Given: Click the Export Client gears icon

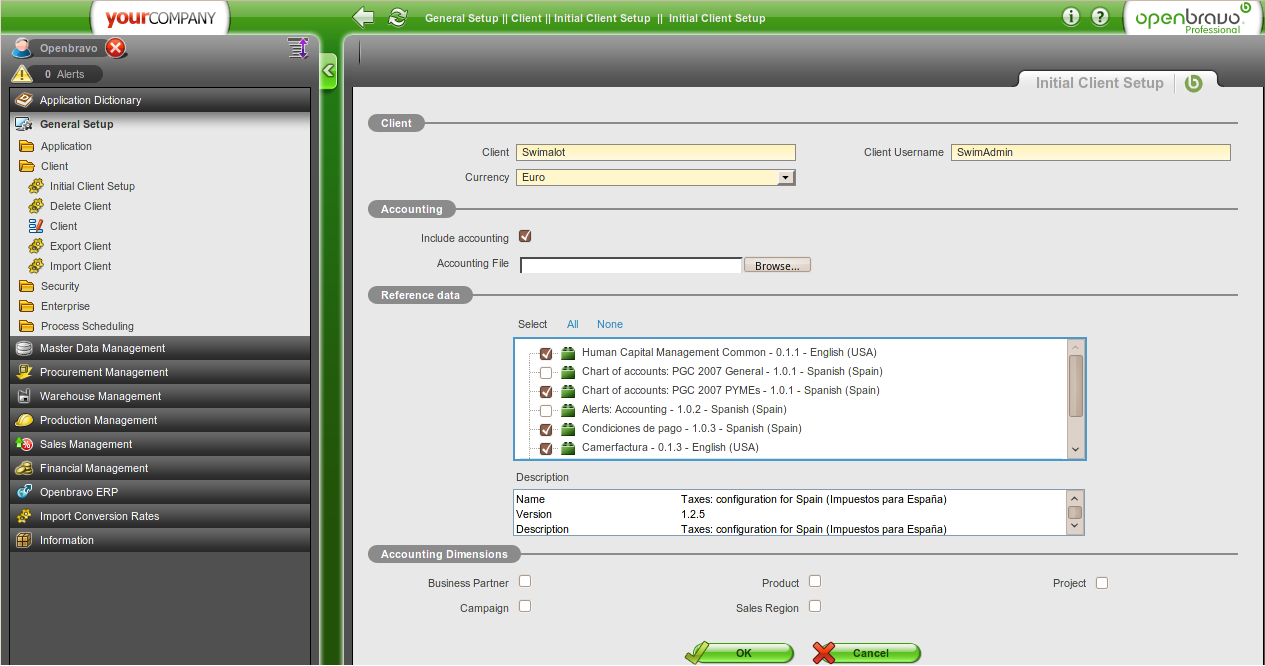Looking at the screenshot, I should [x=36, y=246].
